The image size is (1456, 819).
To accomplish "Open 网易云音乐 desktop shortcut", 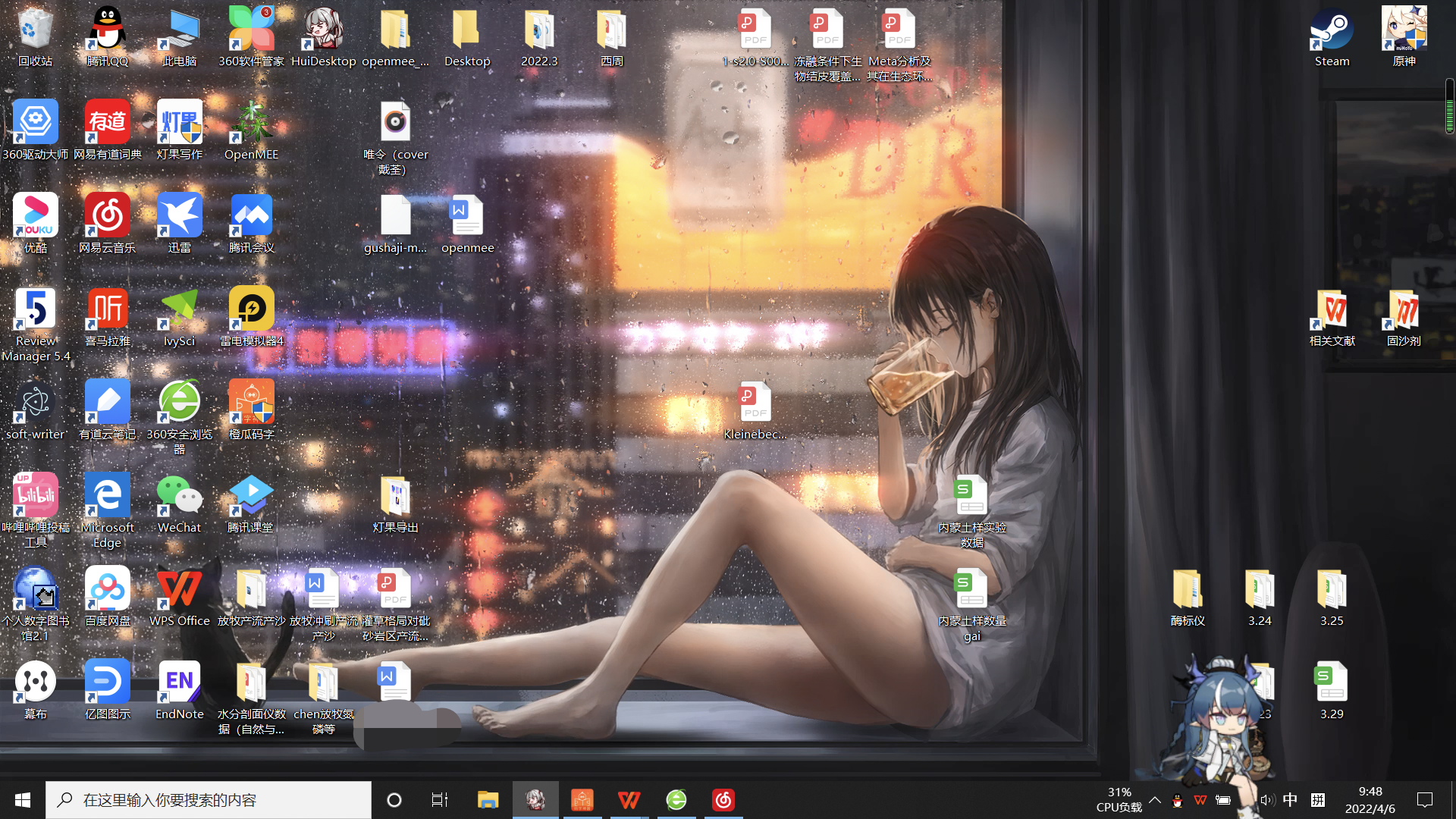I will coord(107,224).
